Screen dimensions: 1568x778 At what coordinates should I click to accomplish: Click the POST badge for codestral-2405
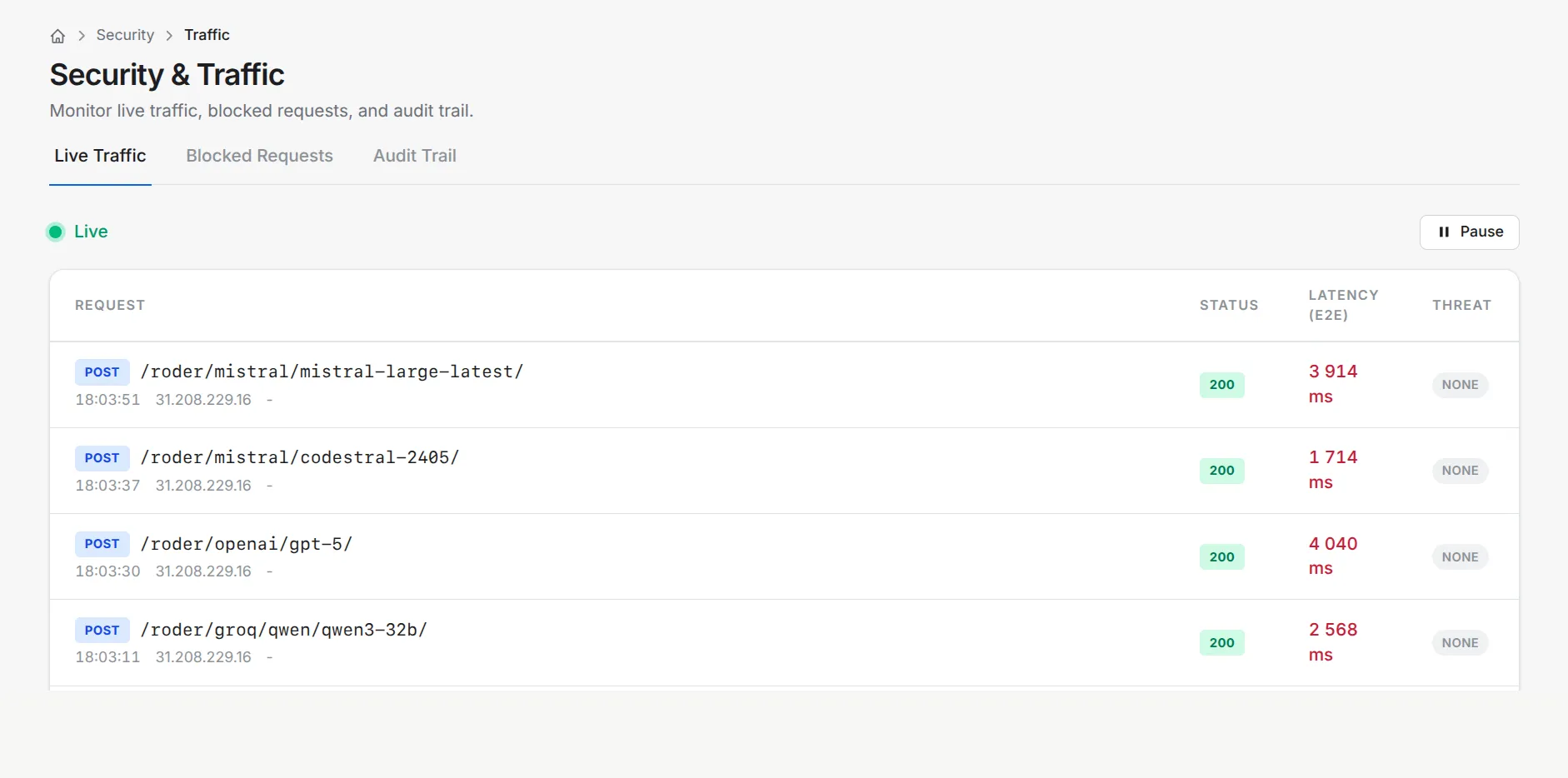point(102,458)
